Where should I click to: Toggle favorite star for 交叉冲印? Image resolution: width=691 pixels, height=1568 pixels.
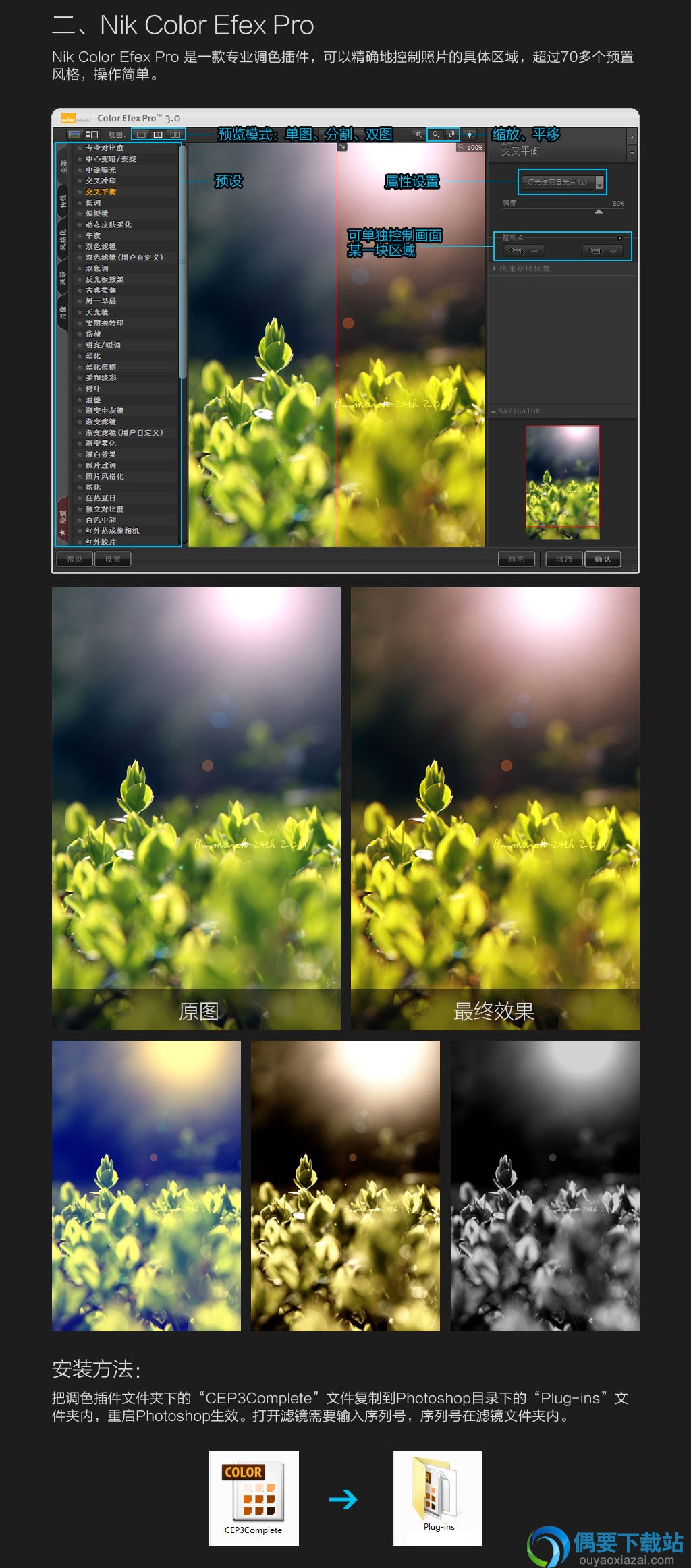click(x=80, y=181)
